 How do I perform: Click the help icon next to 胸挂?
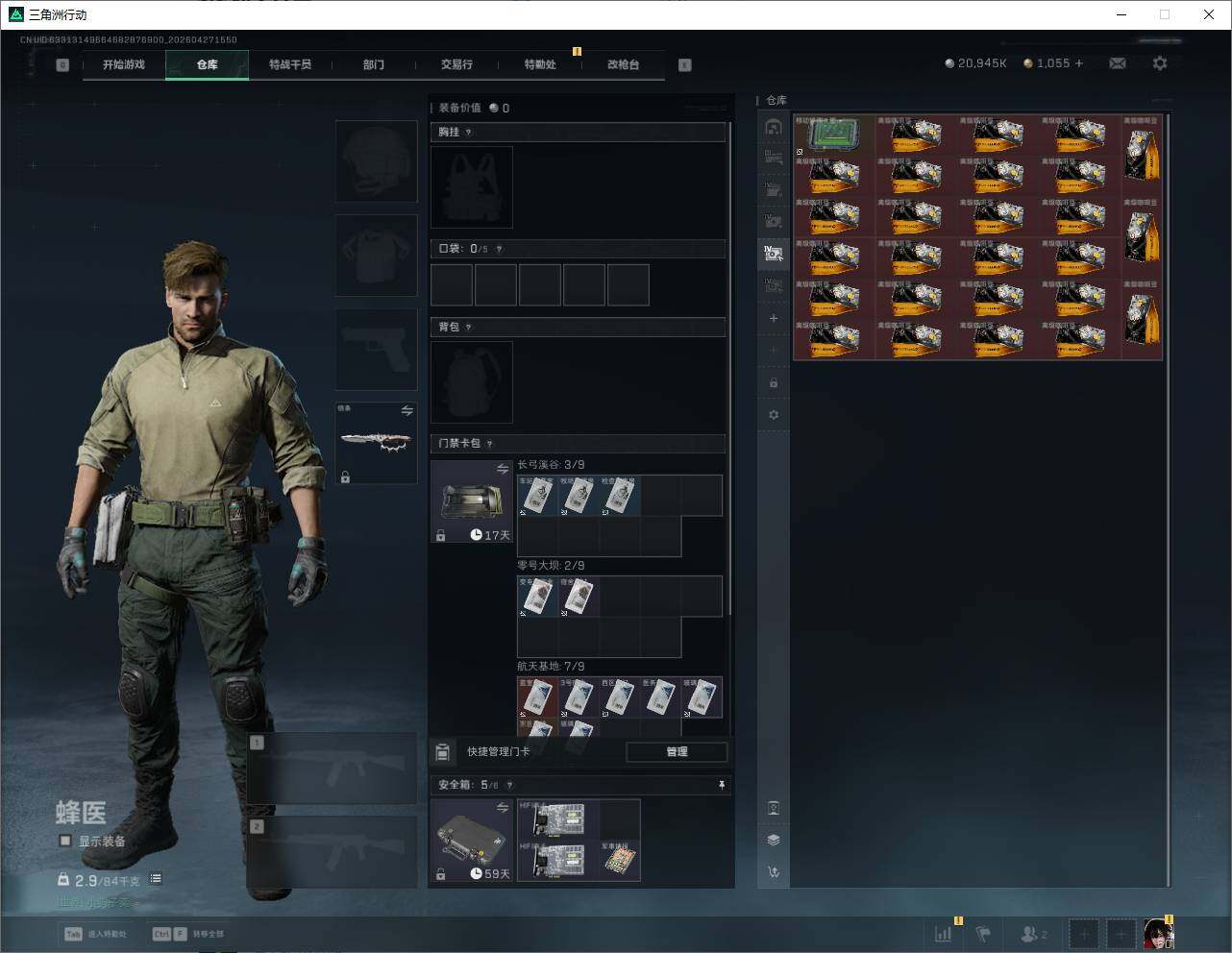tap(469, 133)
